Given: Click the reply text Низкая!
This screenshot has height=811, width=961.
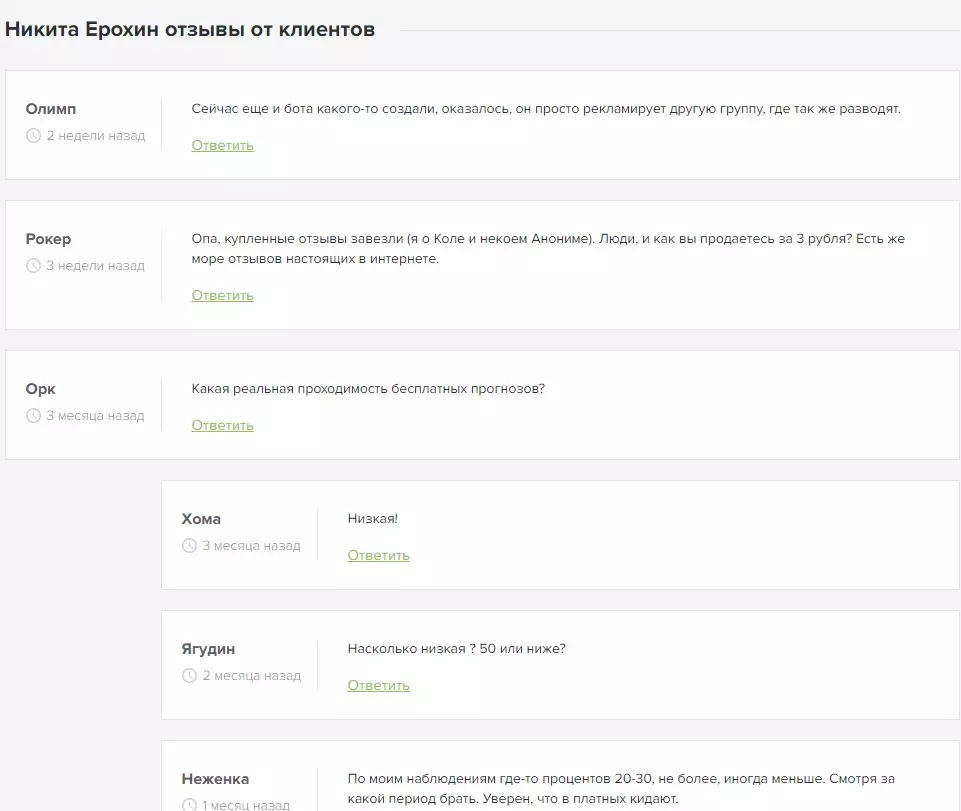Looking at the screenshot, I should (x=373, y=519).
